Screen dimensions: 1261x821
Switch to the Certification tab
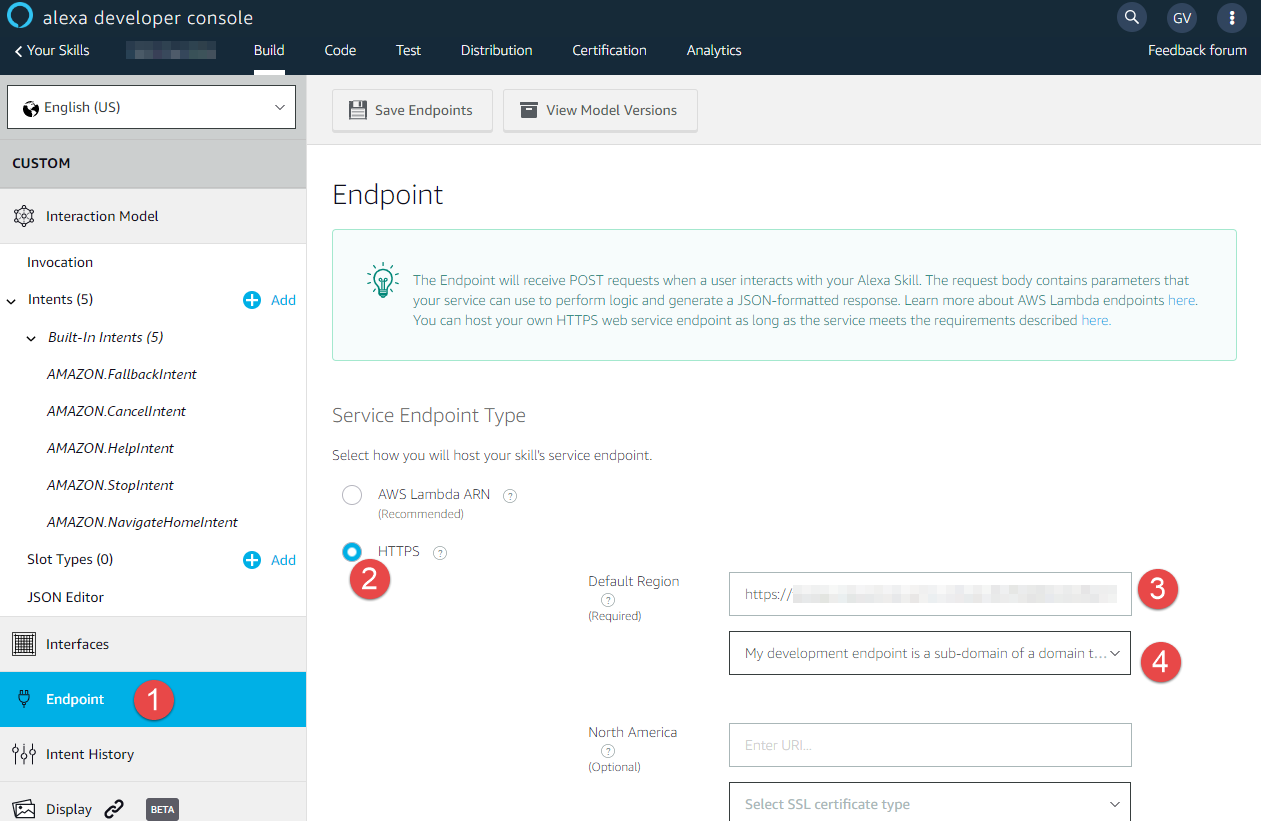(609, 50)
